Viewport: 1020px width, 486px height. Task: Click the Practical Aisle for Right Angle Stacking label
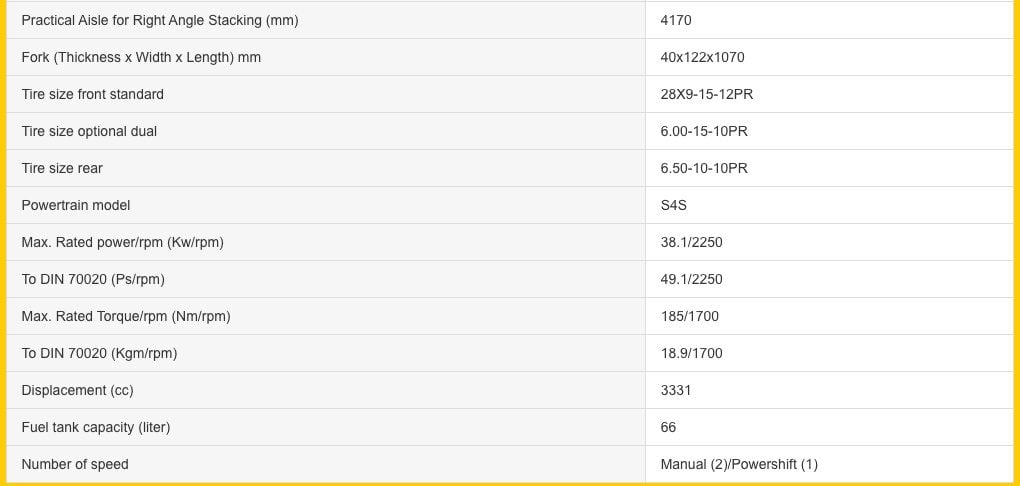[159, 20]
